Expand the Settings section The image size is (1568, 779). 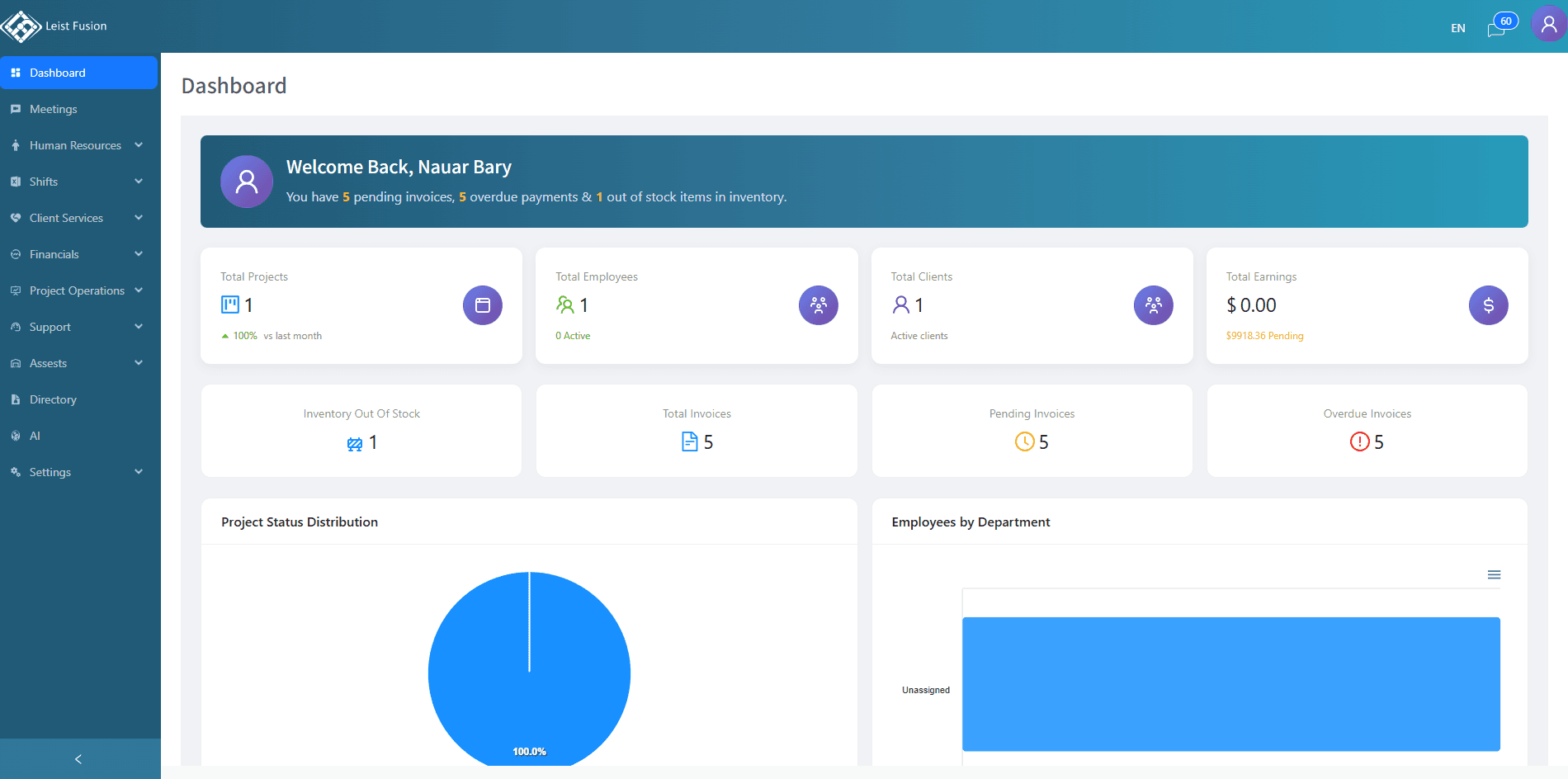[51, 471]
